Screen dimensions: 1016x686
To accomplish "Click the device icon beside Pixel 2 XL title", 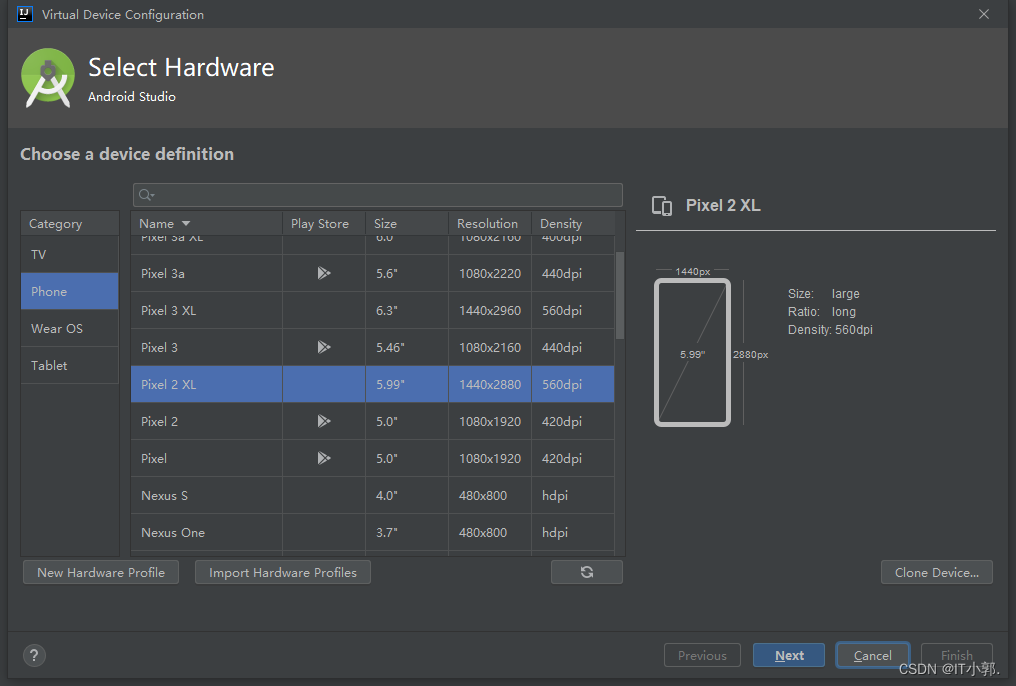I will pyautogui.click(x=662, y=206).
